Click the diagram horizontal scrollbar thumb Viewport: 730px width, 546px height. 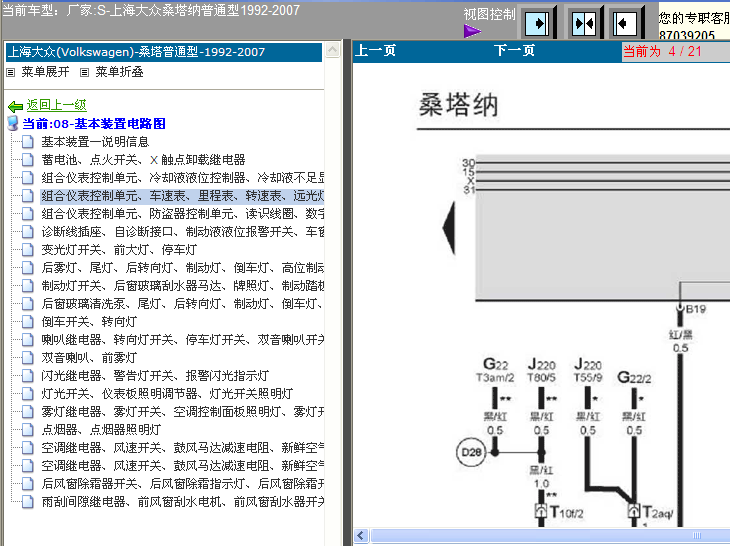pyautogui.click(x=549, y=535)
